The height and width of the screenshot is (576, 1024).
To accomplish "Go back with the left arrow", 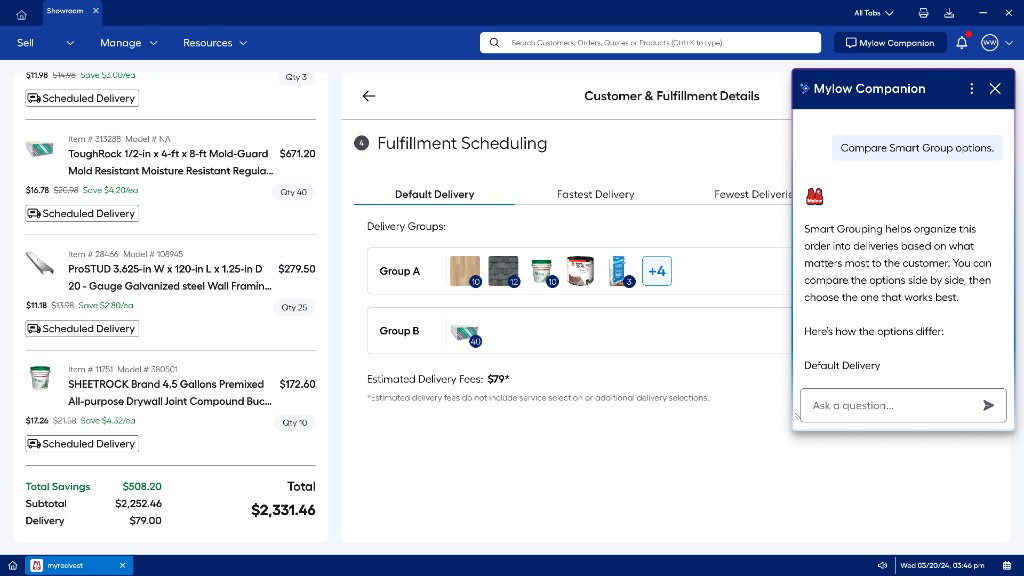I will [x=369, y=96].
